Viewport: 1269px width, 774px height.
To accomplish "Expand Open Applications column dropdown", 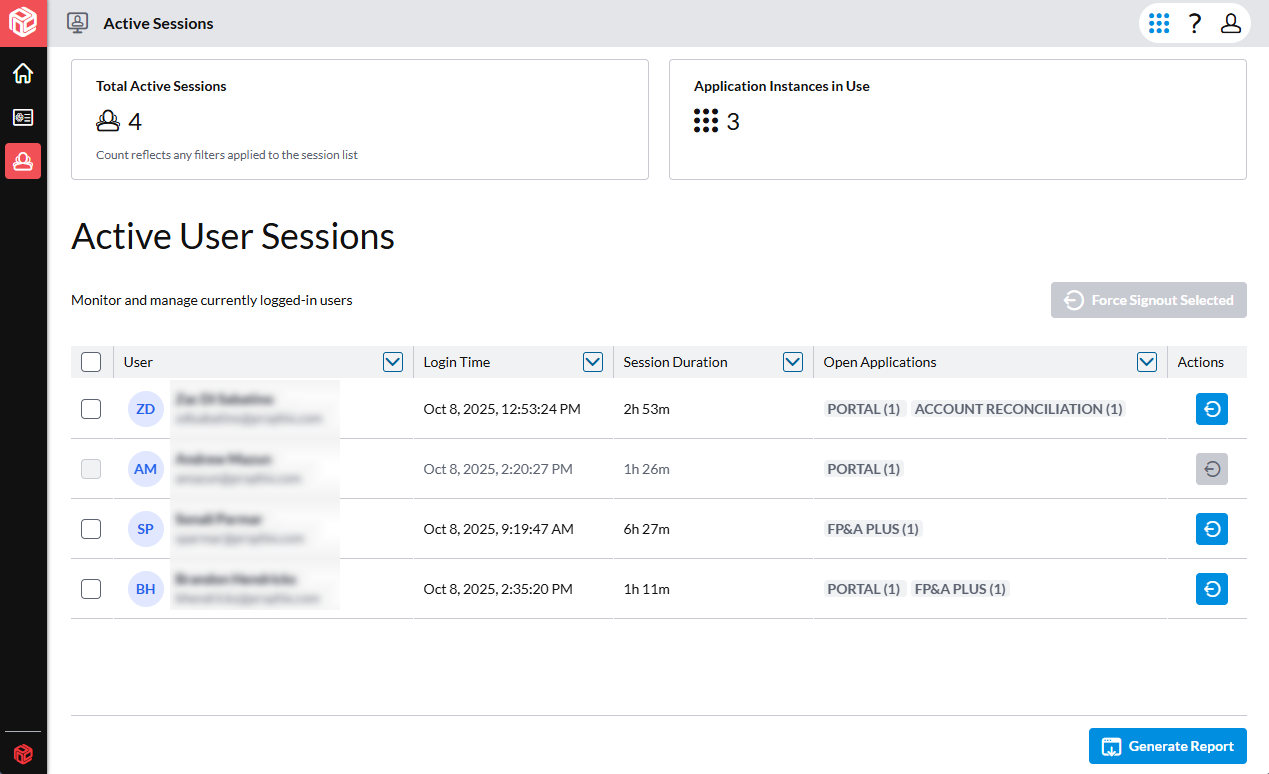I will tap(1147, 362).
